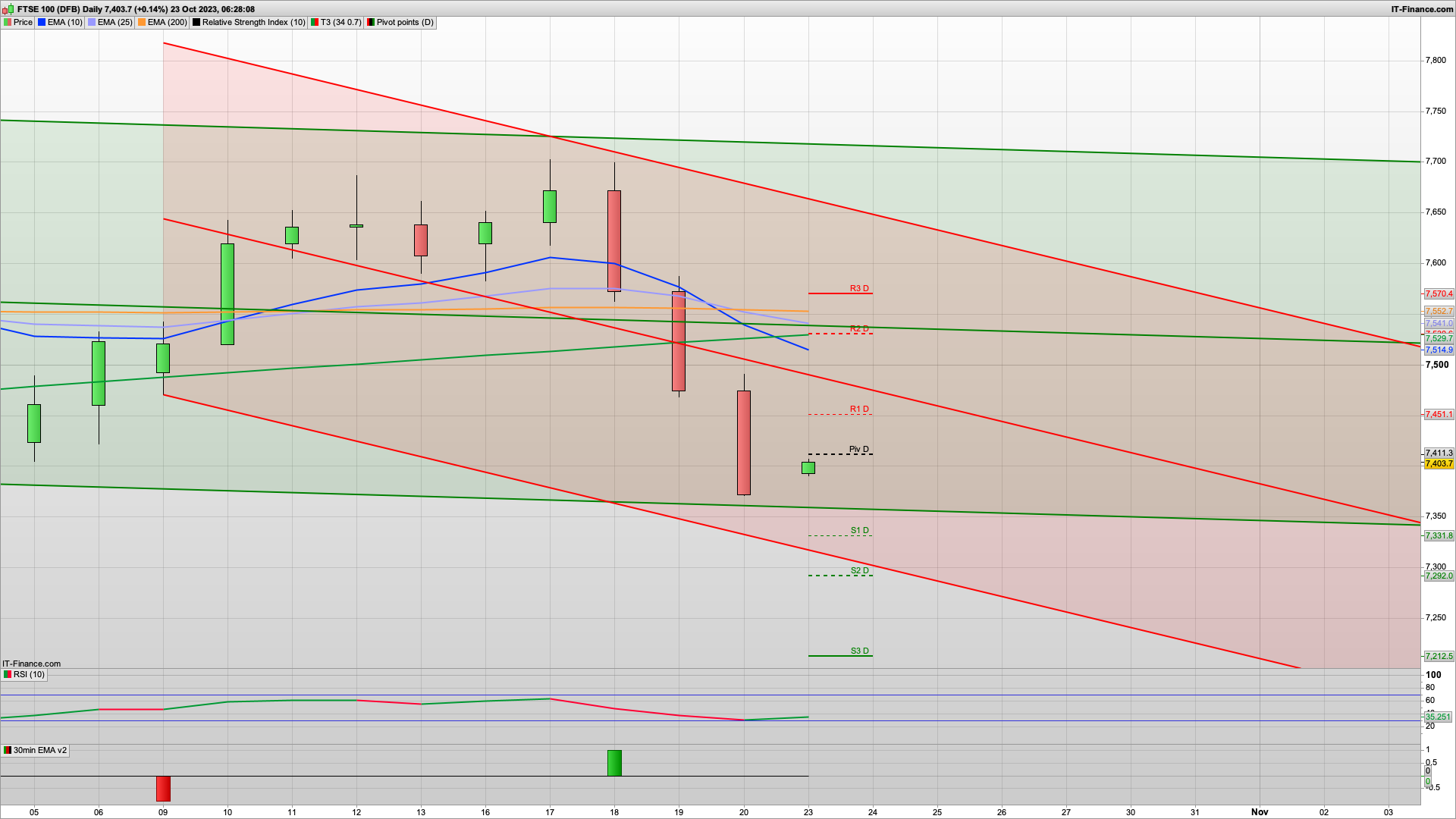Click date 17 on the time axis
Viewport: 1456px width, 819px height.
click(550, 811)
